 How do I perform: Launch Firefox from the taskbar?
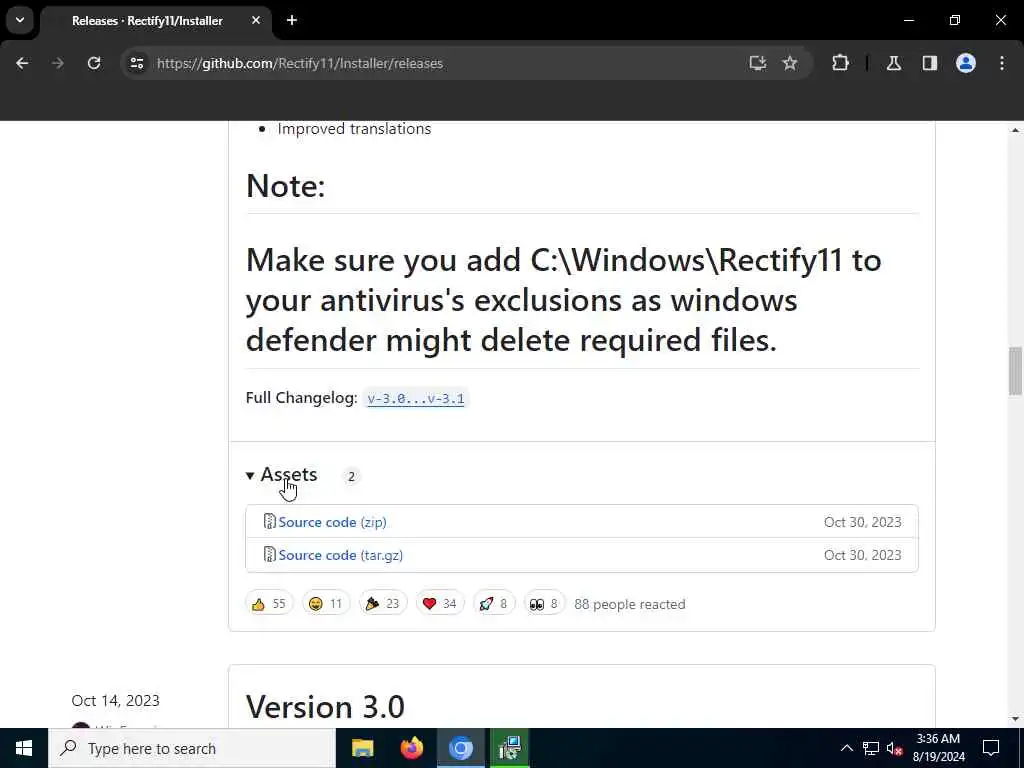411,748
